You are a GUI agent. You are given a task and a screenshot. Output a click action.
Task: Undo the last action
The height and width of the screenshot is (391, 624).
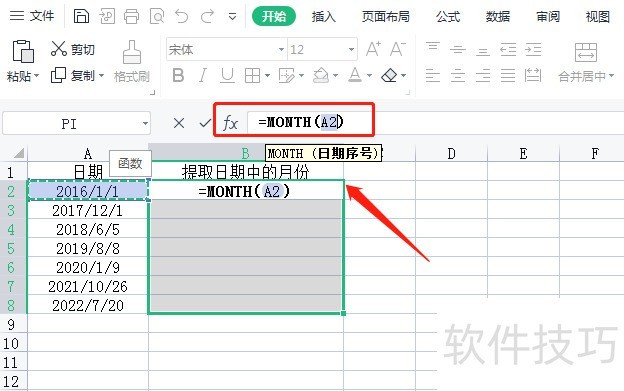pyautogui.click(x=182, y=17)
